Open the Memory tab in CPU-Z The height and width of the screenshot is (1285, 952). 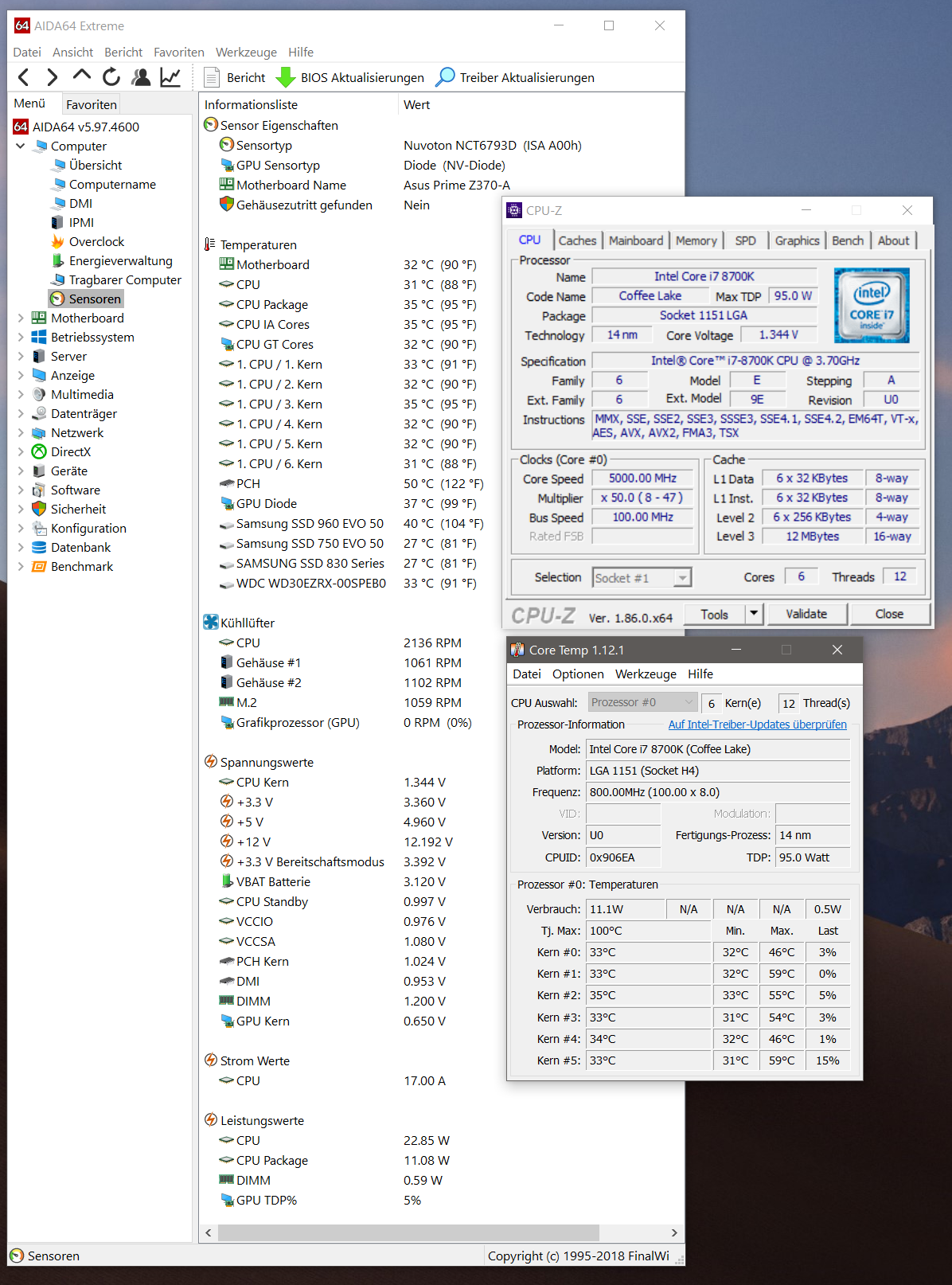coord(696,240)
